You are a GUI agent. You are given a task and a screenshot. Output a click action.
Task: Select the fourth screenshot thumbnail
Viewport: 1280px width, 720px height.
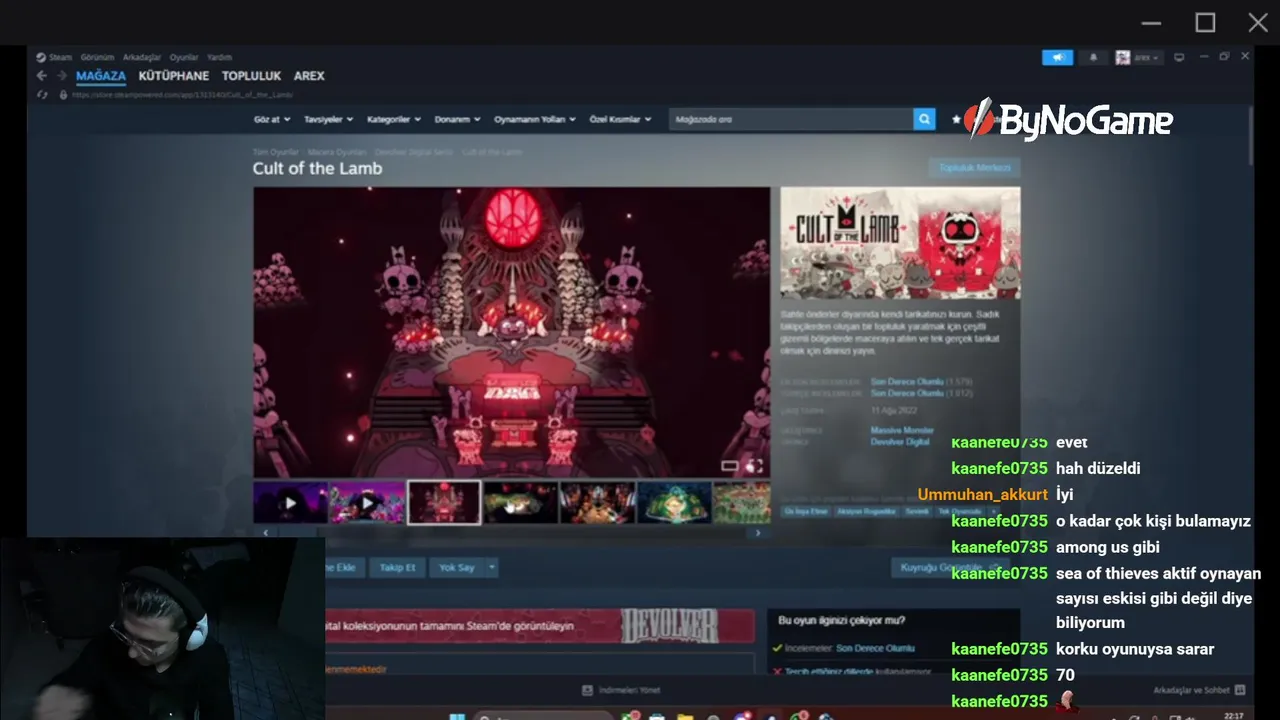click(521, 503)
